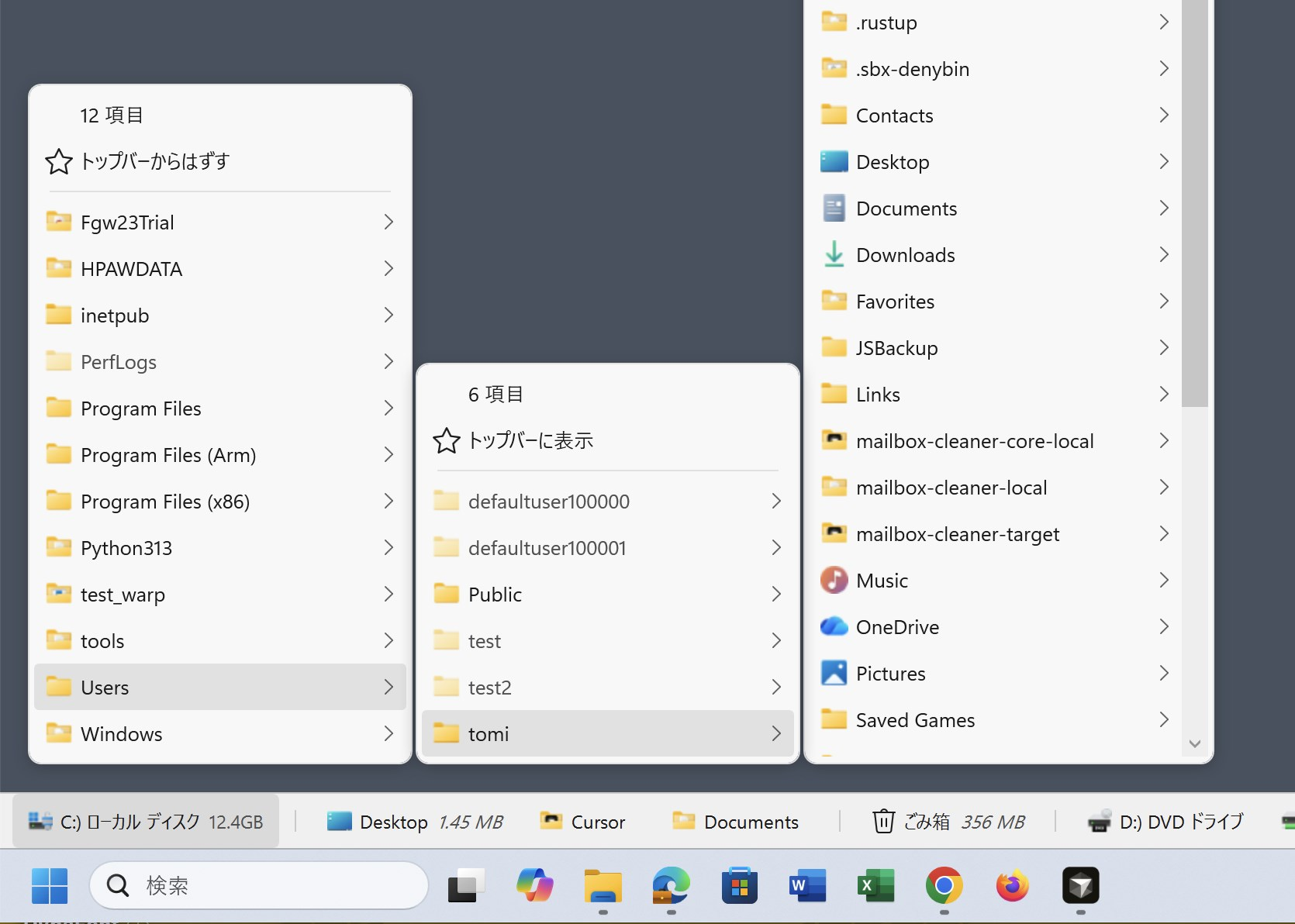Open the Contacts folder entry
Image resolution: width=1295 pixels, height=924 pixels.
click(x=996, y=115)
